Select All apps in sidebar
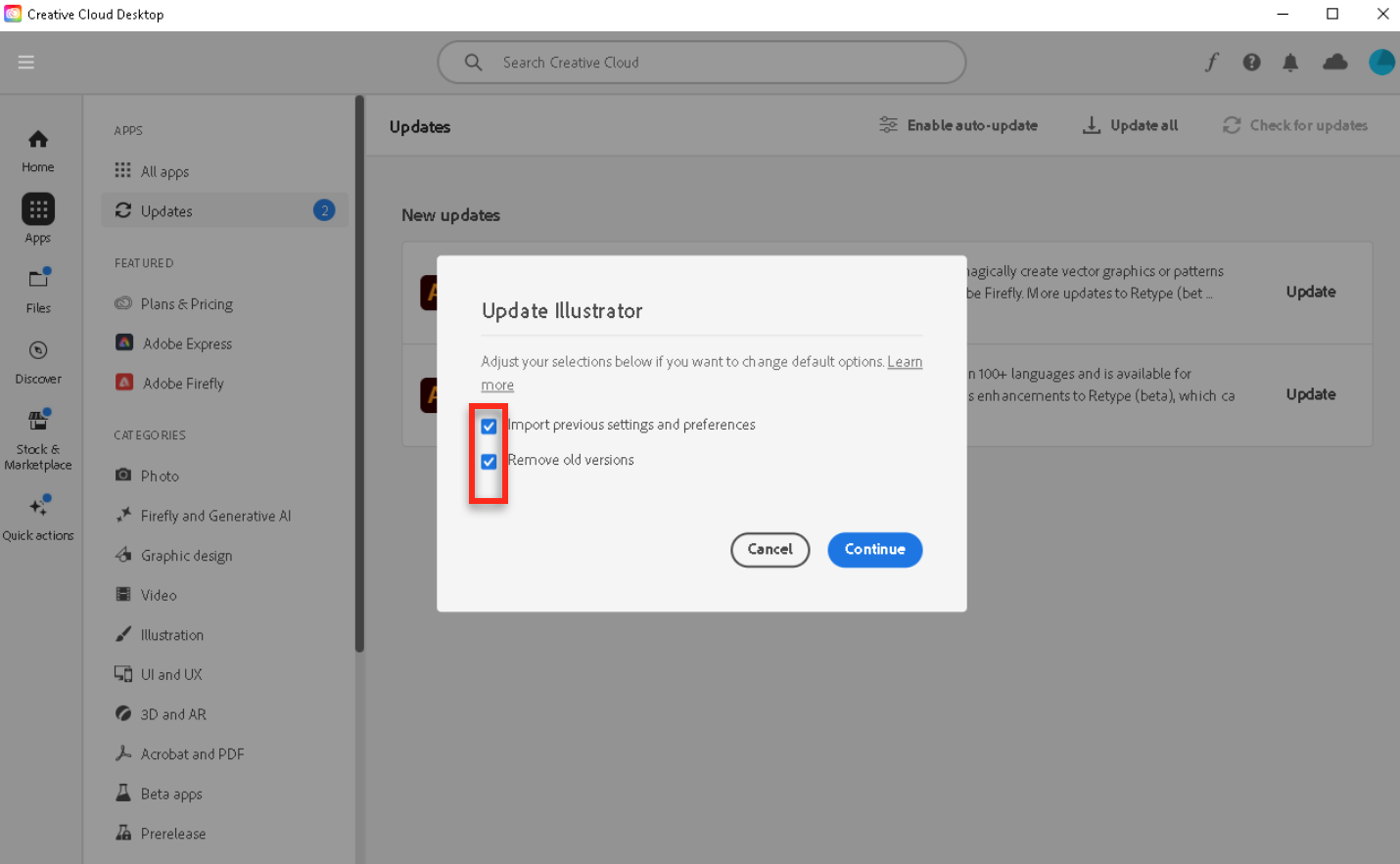 tap(225, 171)
